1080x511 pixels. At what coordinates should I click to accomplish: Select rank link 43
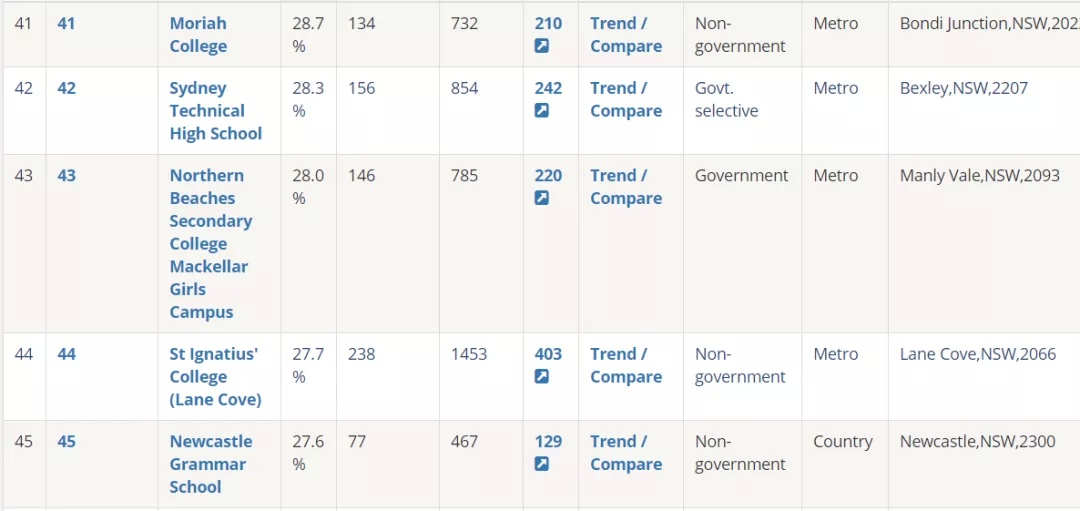(66, 176)
